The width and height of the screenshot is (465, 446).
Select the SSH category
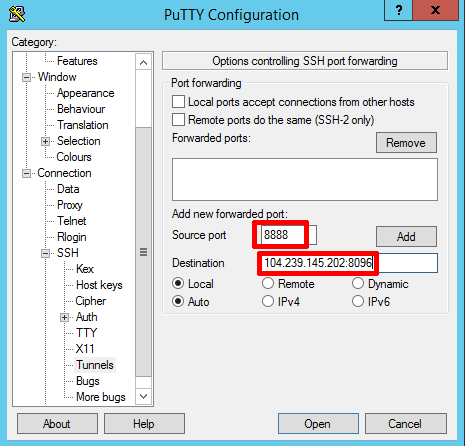(x=68, y=253)
